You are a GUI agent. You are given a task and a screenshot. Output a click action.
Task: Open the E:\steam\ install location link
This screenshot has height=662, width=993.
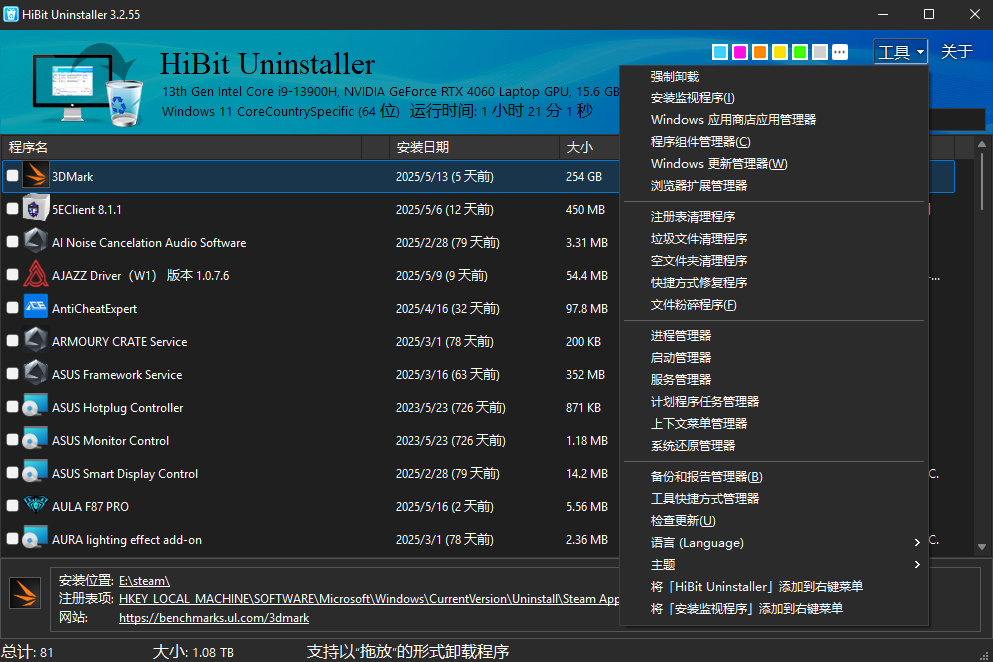tap(144, 581)
